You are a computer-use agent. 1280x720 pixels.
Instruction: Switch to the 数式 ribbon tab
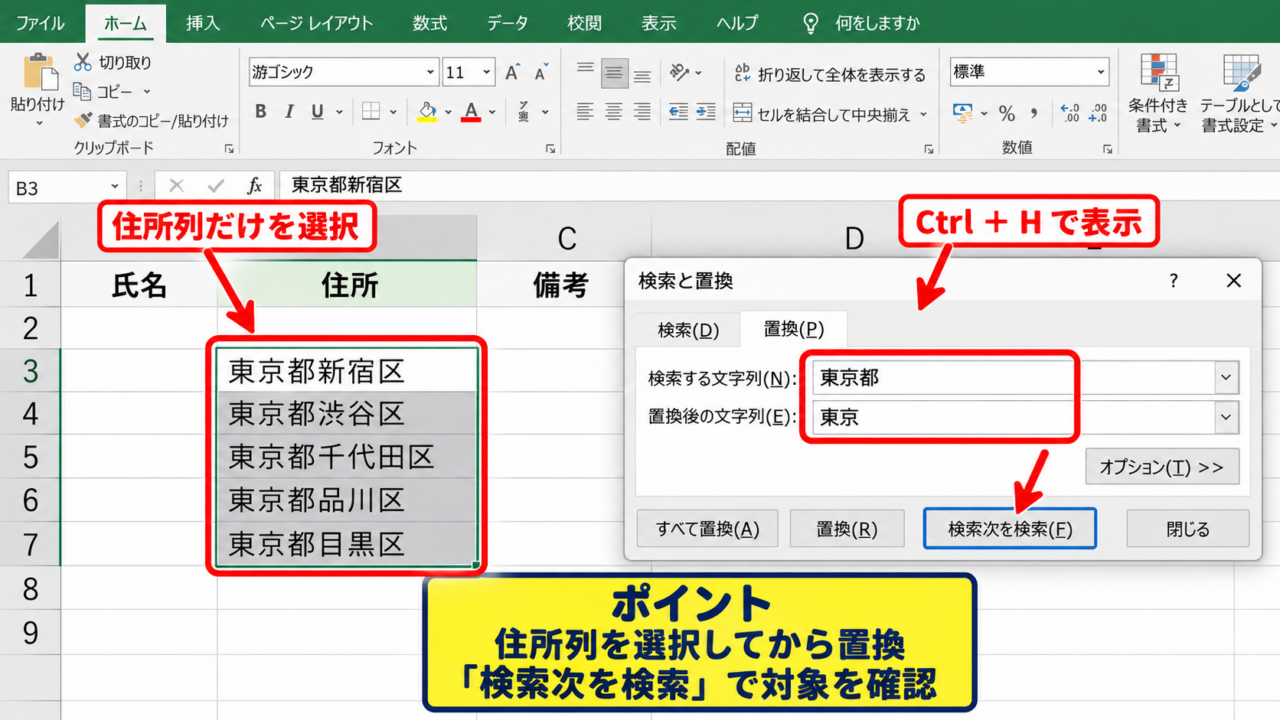click(430, 23)
